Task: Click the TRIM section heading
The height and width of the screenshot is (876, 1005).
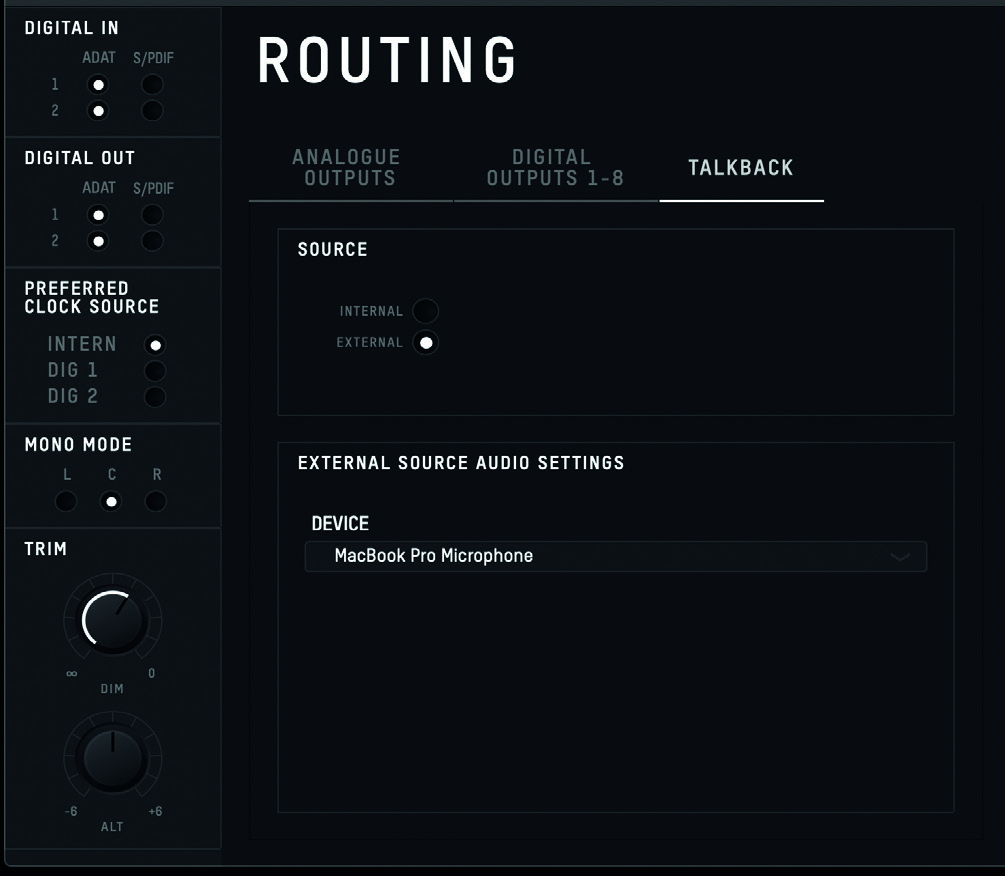Action: (46, 549)
